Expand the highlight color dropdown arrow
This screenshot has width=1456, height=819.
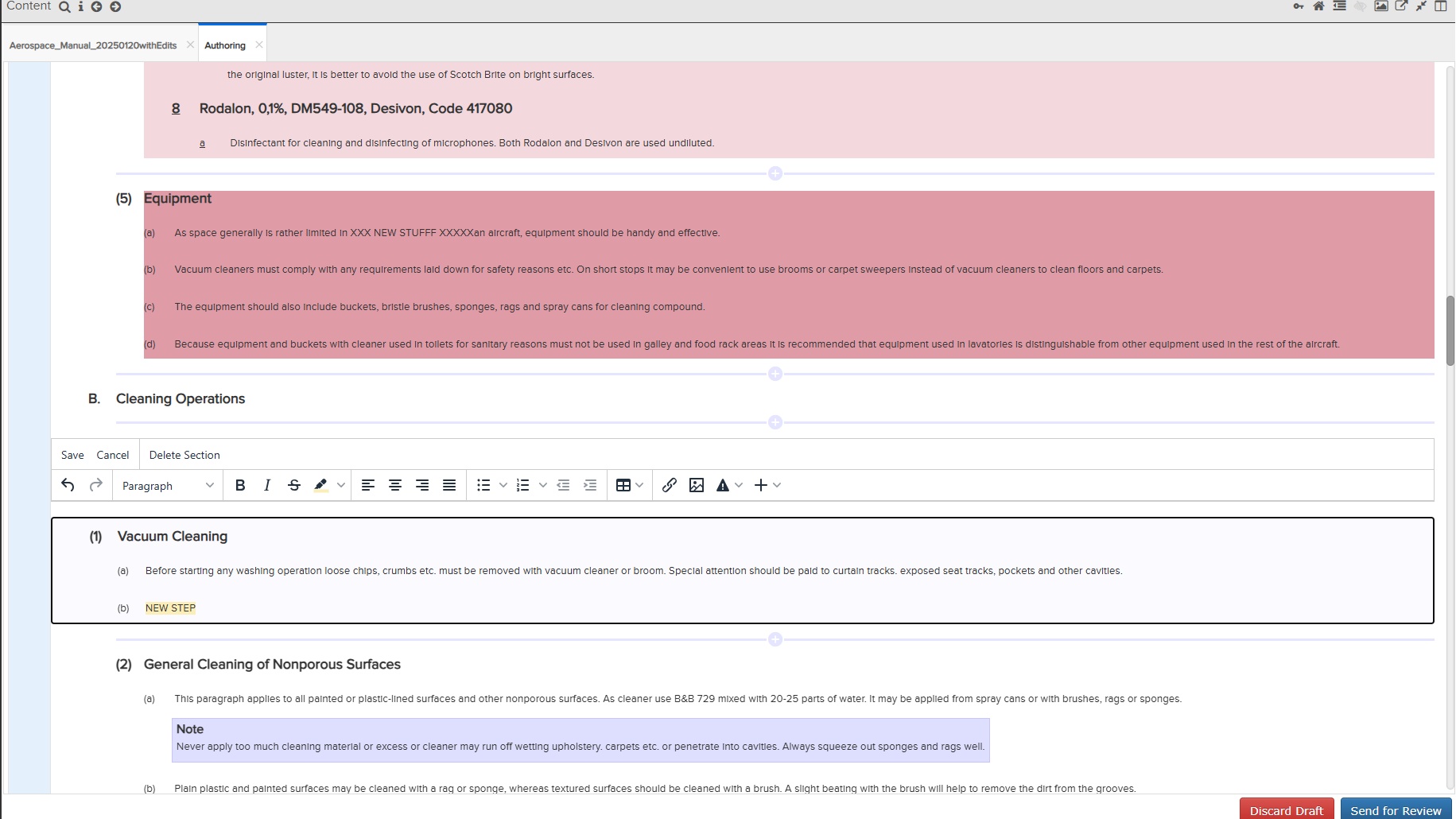pyautogui.click(x=341, y=485)
